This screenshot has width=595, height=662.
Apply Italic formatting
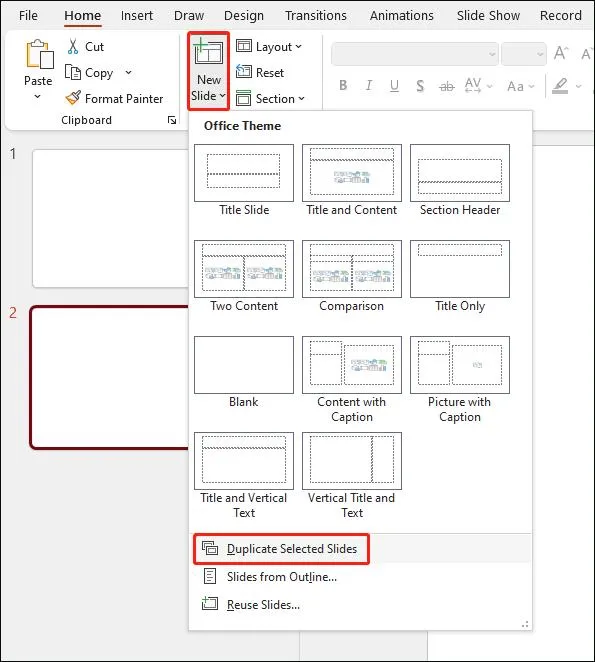pos(369,86)
